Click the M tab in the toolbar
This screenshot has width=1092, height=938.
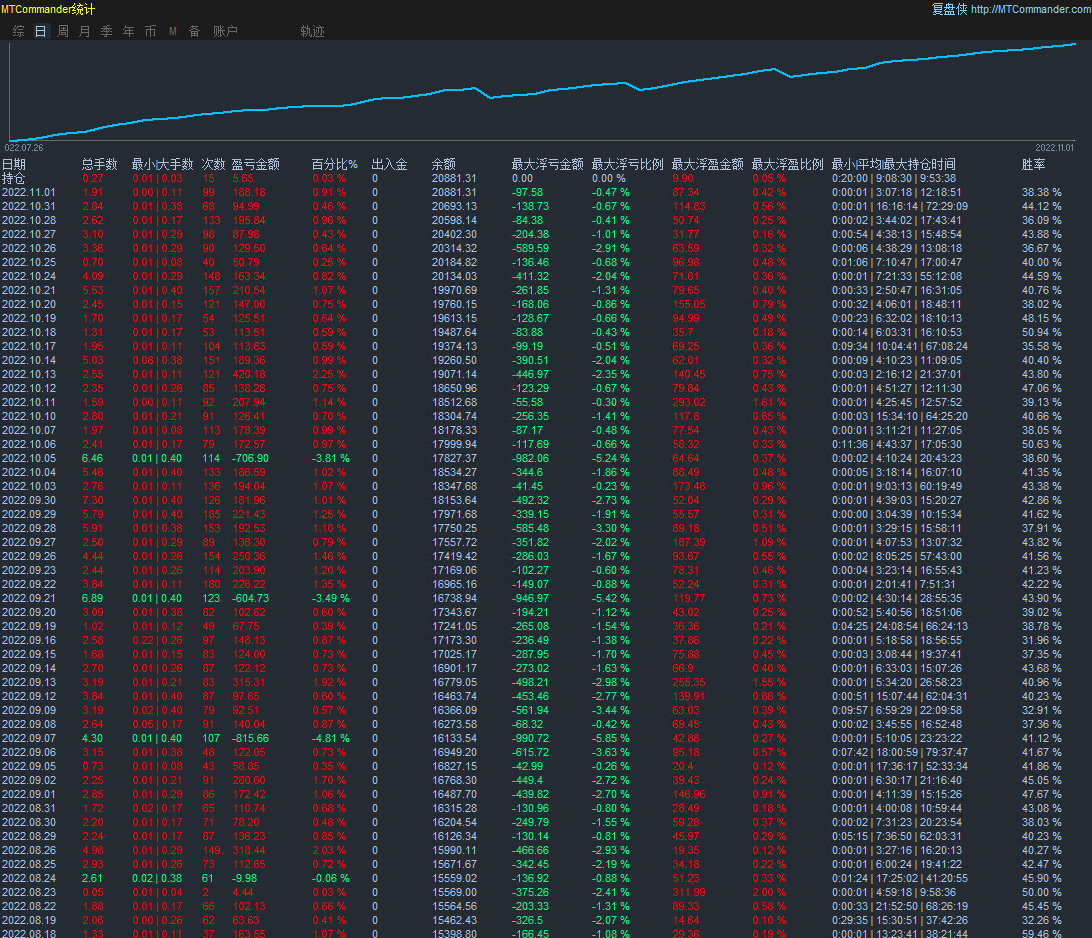click(172, 31)
